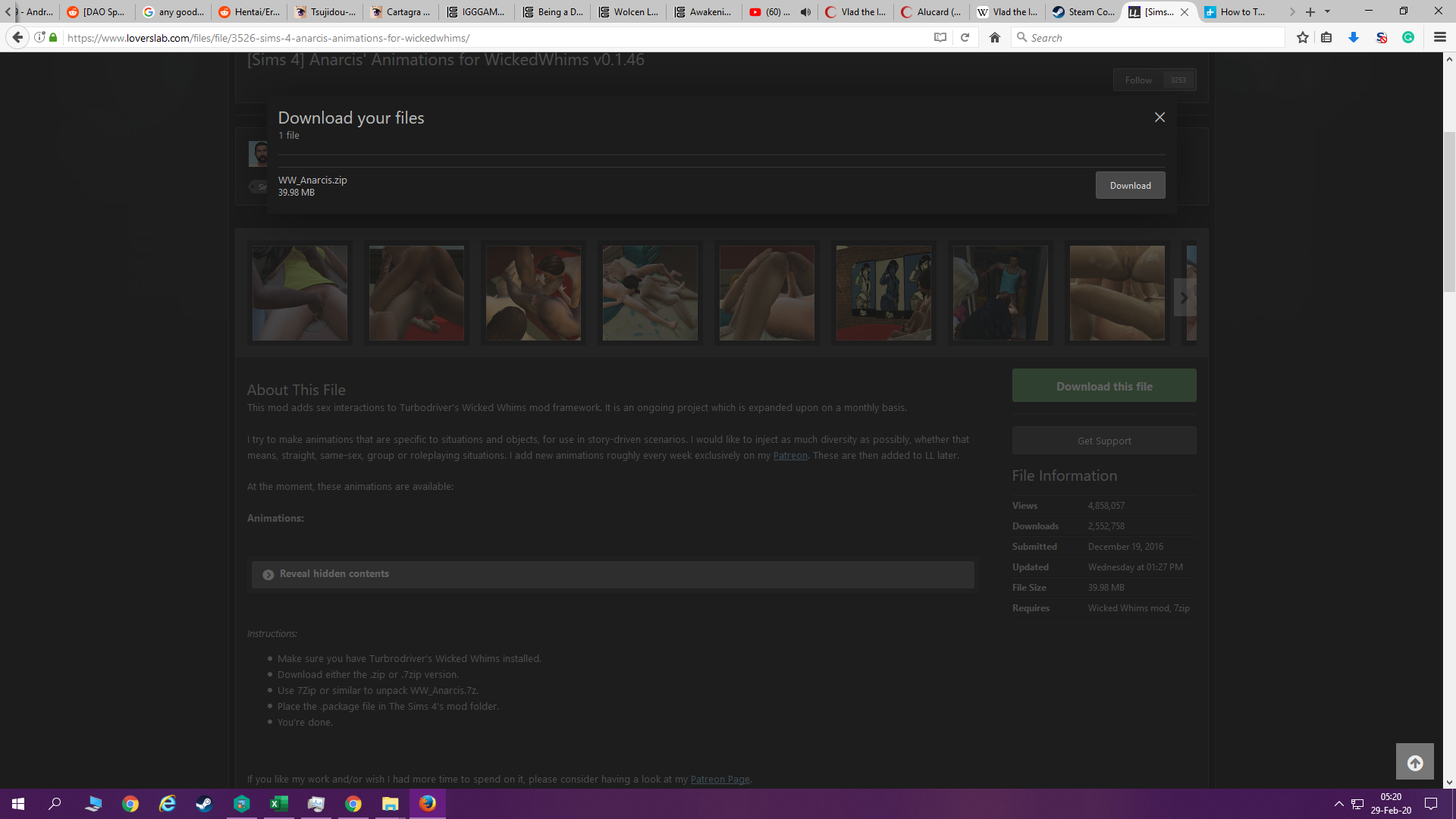Screen dimensions: 1456x819
Task: Show site information icon in address bar
Action: point(39,37)
